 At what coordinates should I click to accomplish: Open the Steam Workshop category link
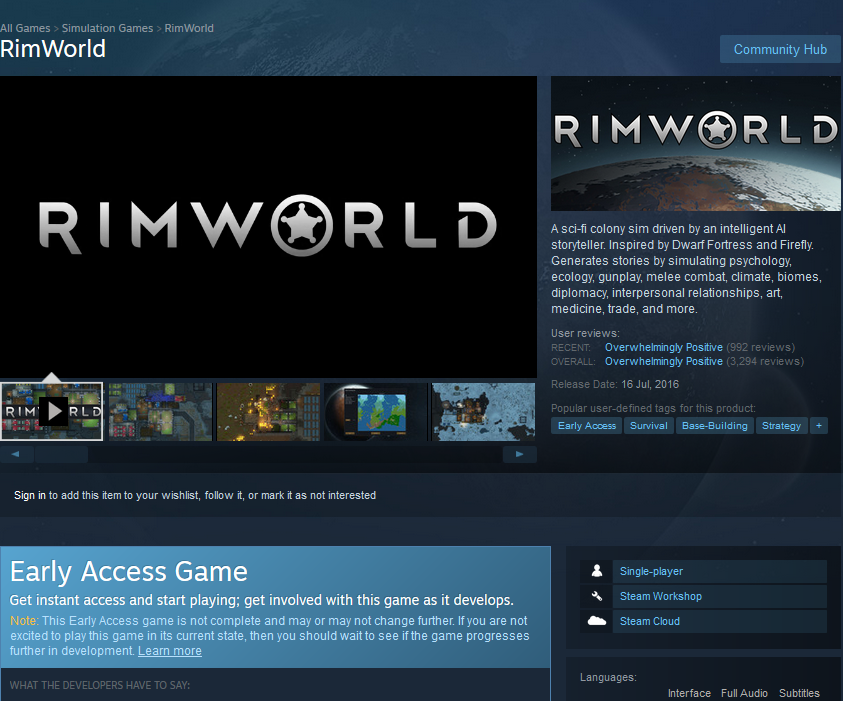[719, 596]
